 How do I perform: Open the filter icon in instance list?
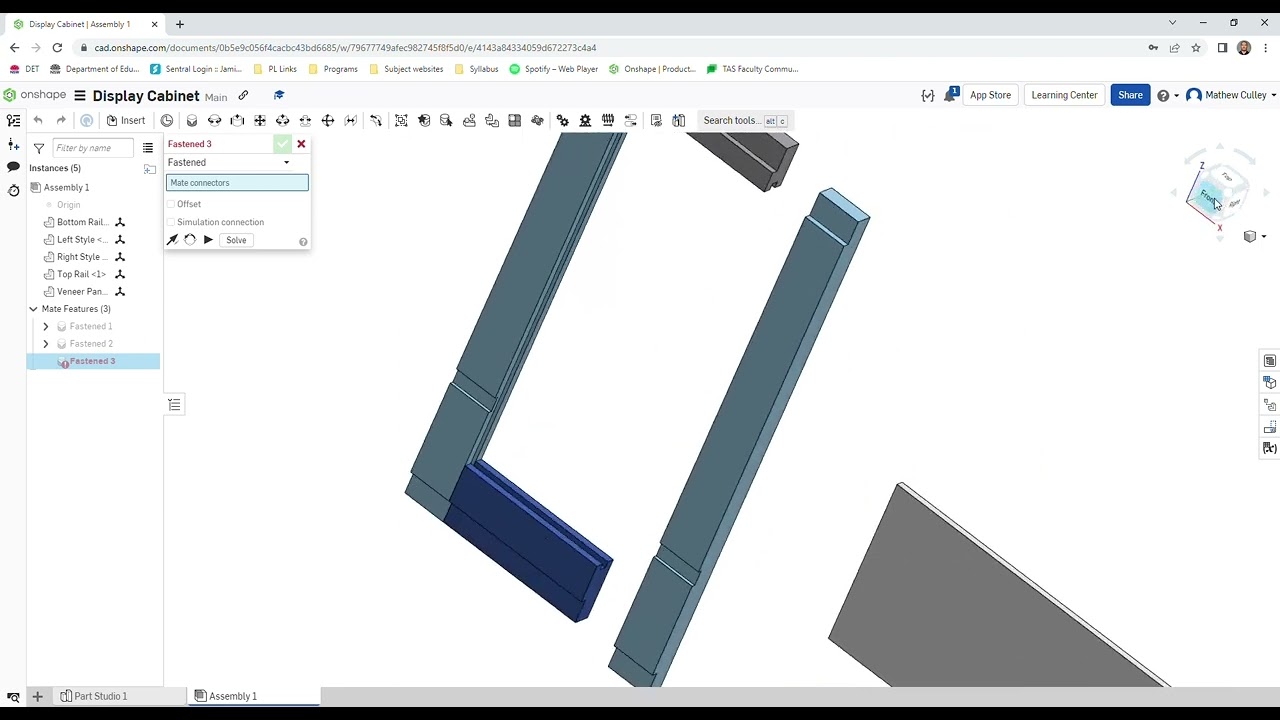tap(38, 148)
